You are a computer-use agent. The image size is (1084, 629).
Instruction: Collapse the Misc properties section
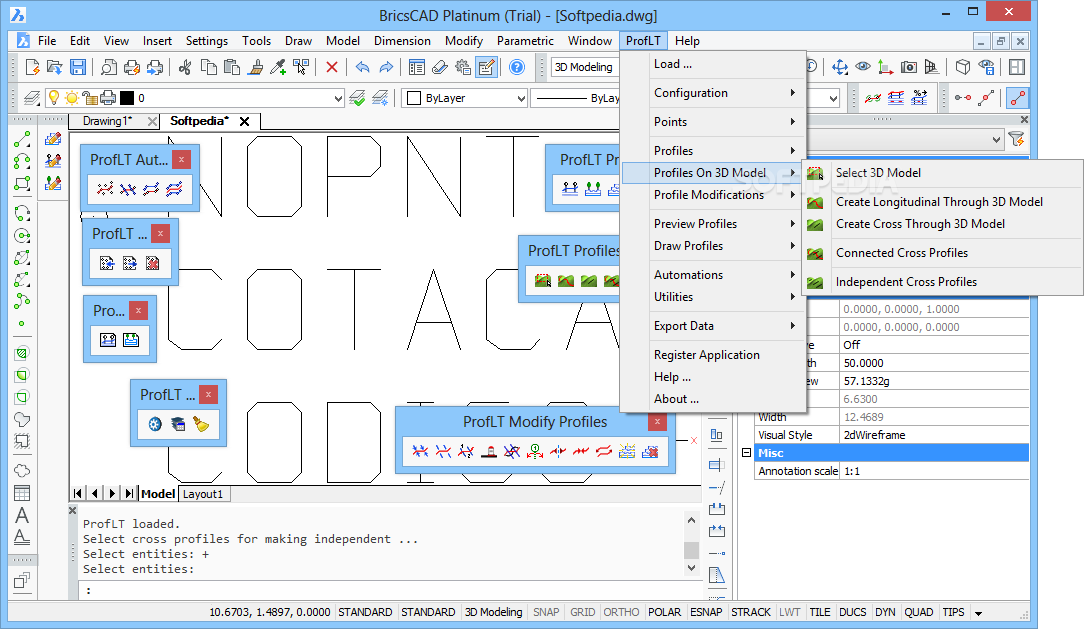coord(747,453)
